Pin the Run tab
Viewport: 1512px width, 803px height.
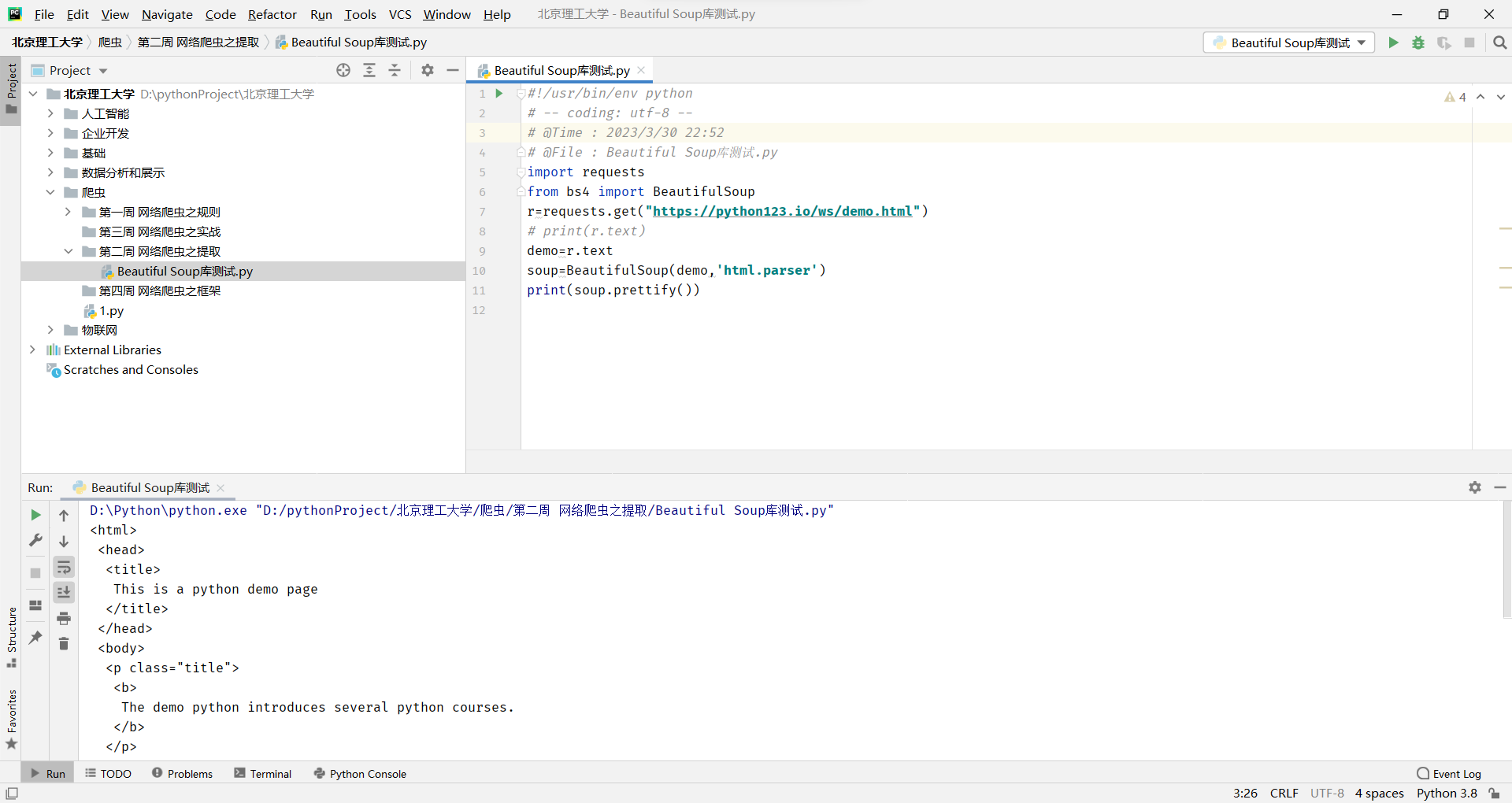(x=35, y=638)
